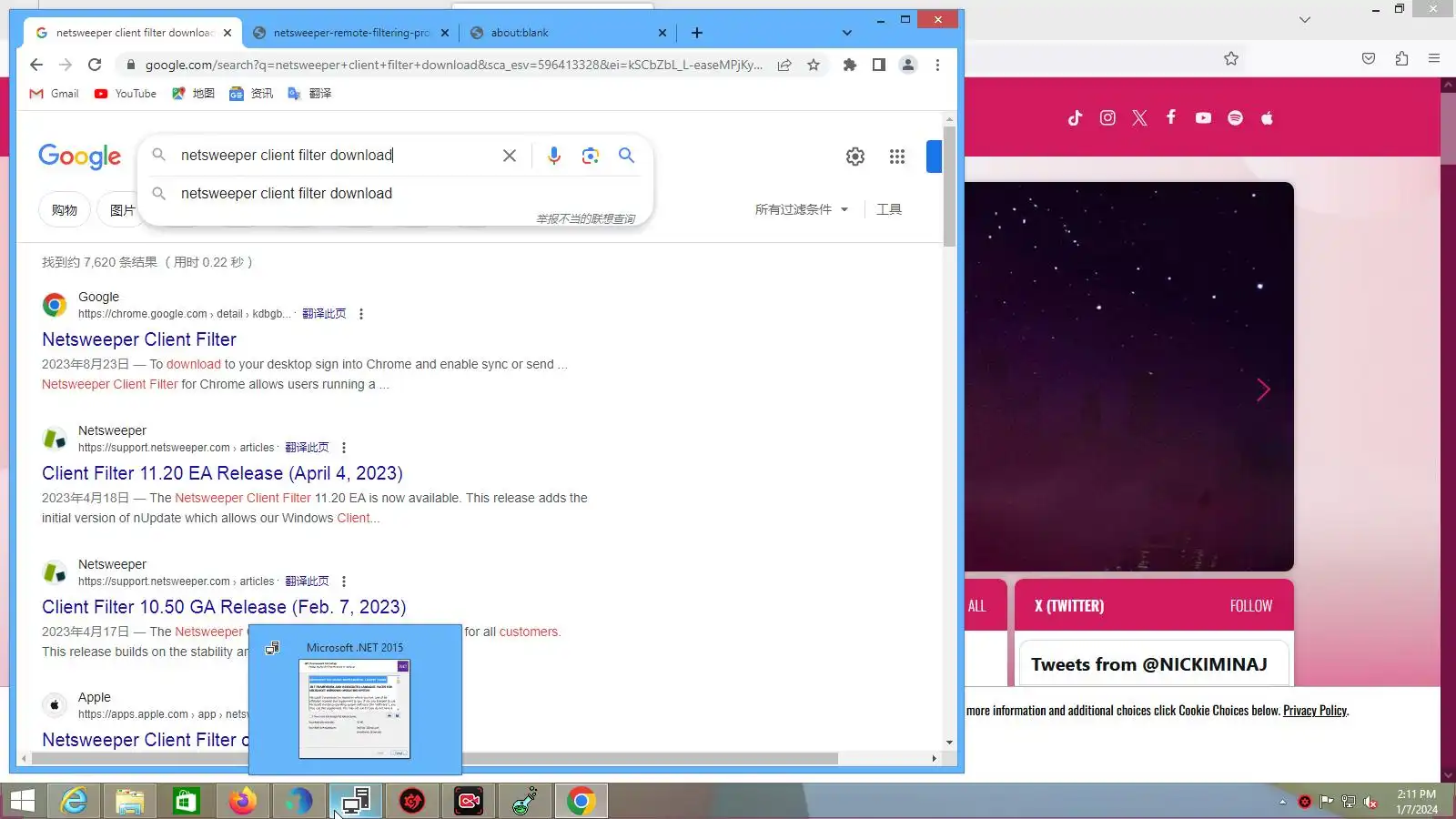Image resolution: width=1456 pixels, height=819 pixels.
Task: Open Chrome tab search chevron
Action: [x=846, y=33]
